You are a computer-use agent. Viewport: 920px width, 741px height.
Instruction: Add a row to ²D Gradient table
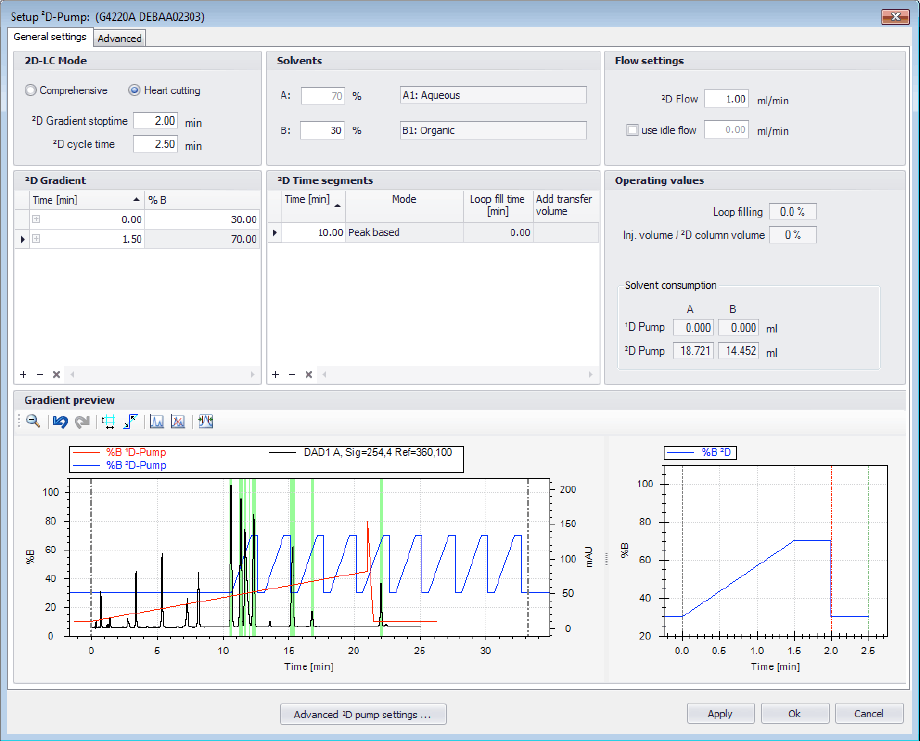click(23, 374)
